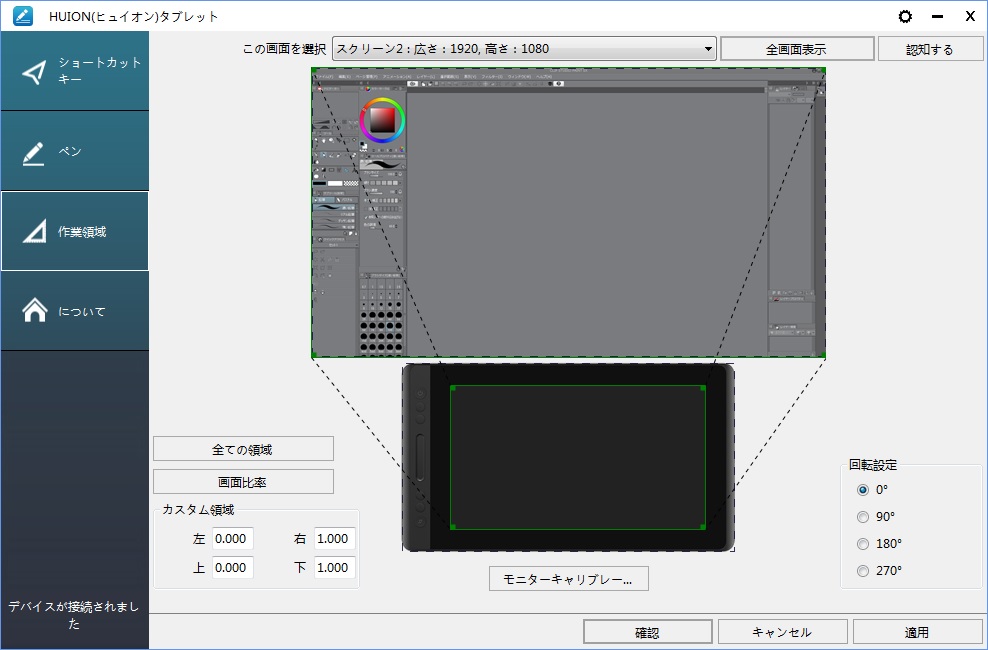Click the bottom-right green handle on tablet area

pos(703,527)
